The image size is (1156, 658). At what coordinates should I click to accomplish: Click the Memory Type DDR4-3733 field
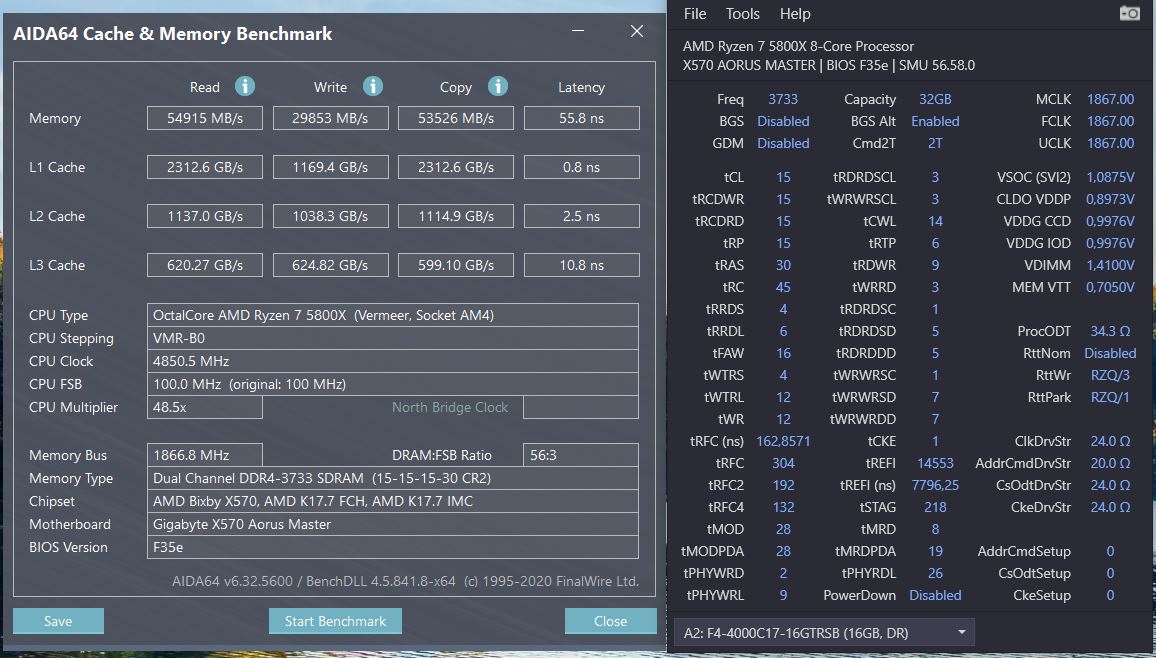393,477
